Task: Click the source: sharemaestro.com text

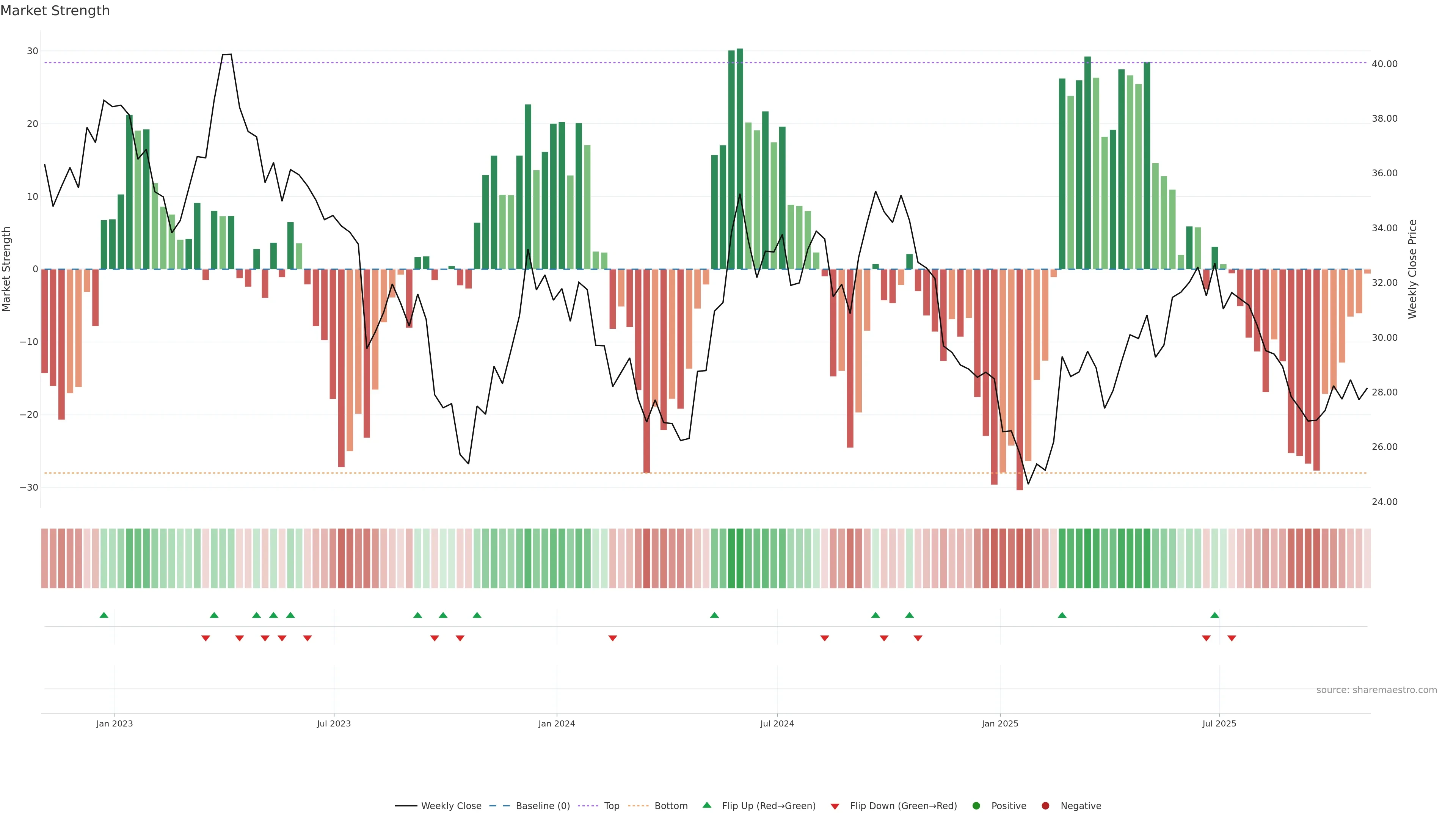Action: (x=1376, y=690)
